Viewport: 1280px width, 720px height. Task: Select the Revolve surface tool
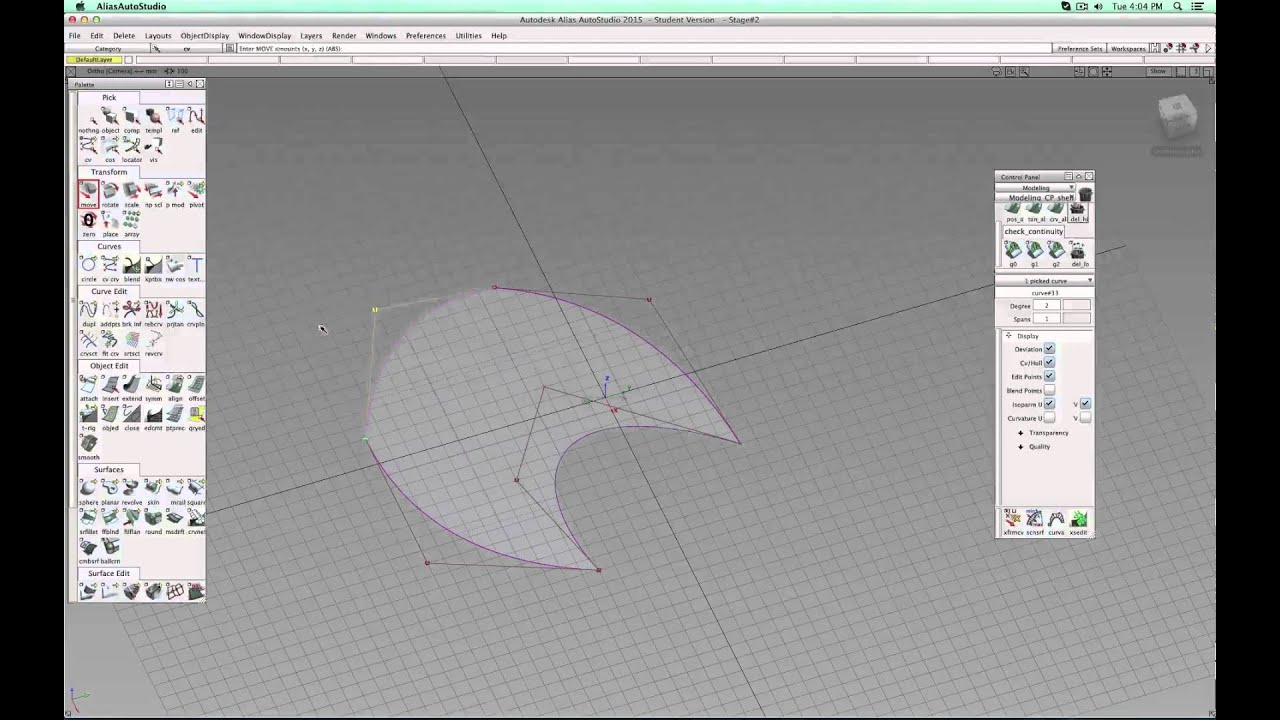[x=132, y=491]
